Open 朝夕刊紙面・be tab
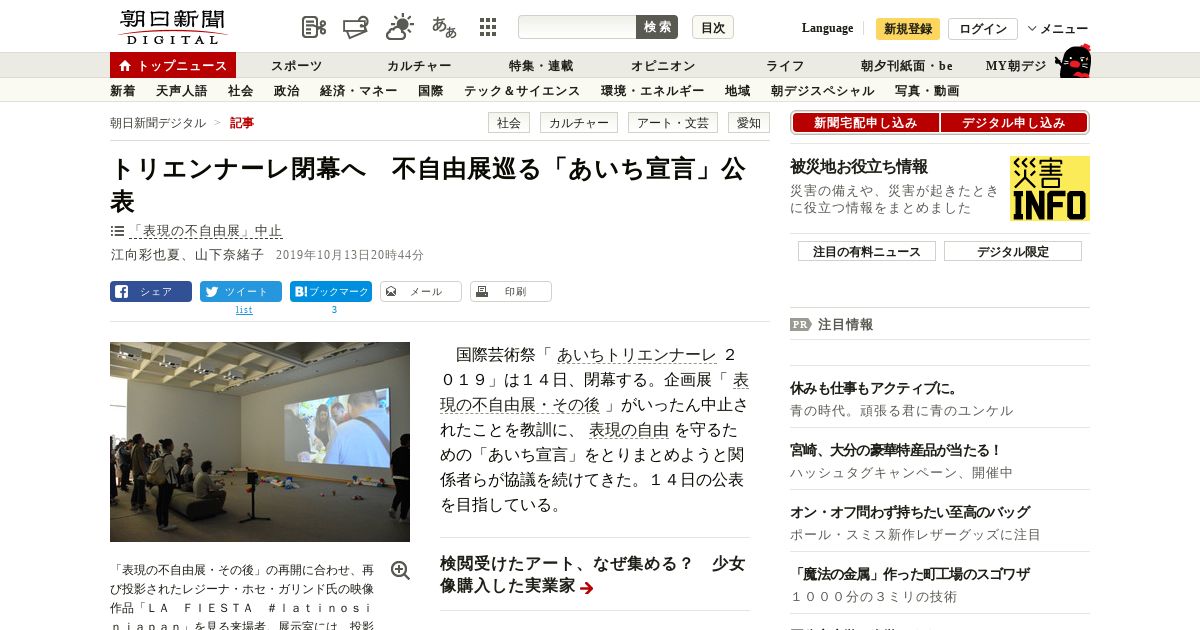The image size is (1200, 630). point(907,66)
